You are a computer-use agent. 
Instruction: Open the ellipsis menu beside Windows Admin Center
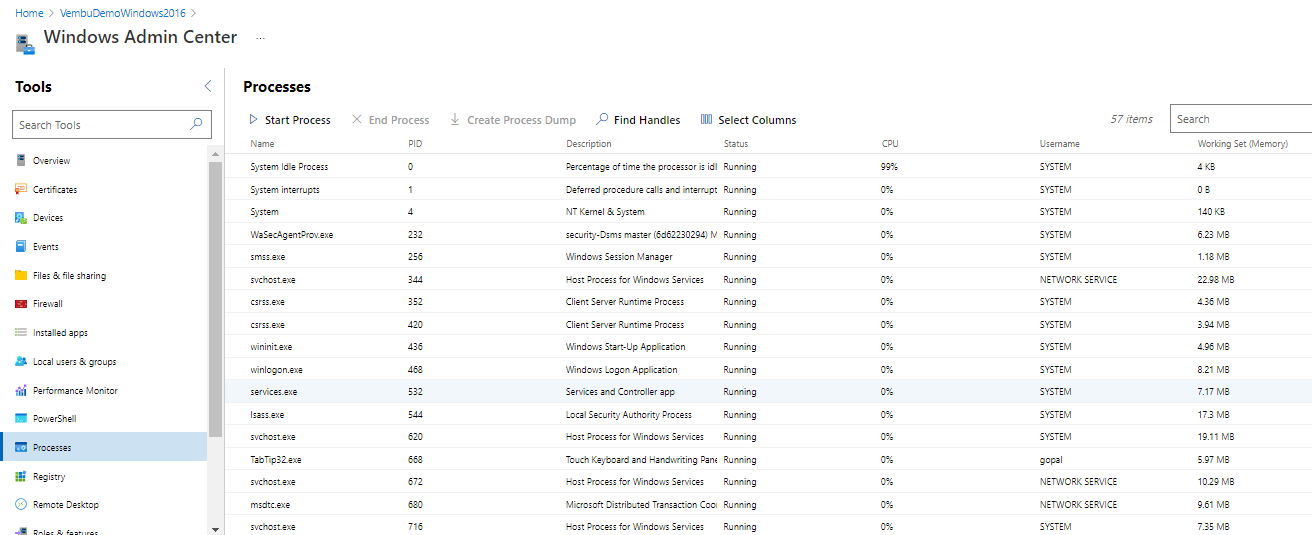pos(260,38)
